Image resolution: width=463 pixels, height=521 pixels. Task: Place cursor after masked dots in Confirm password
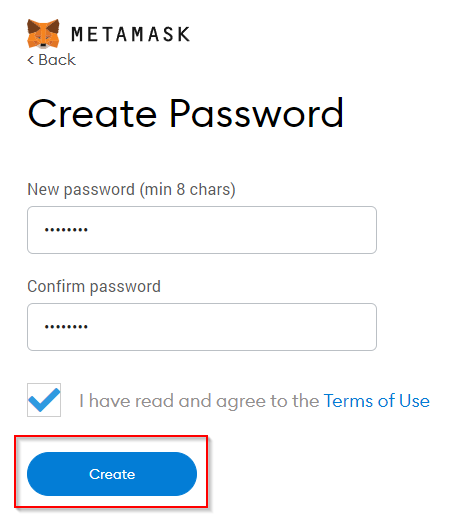pyautogui.click(x=89, y=327)
